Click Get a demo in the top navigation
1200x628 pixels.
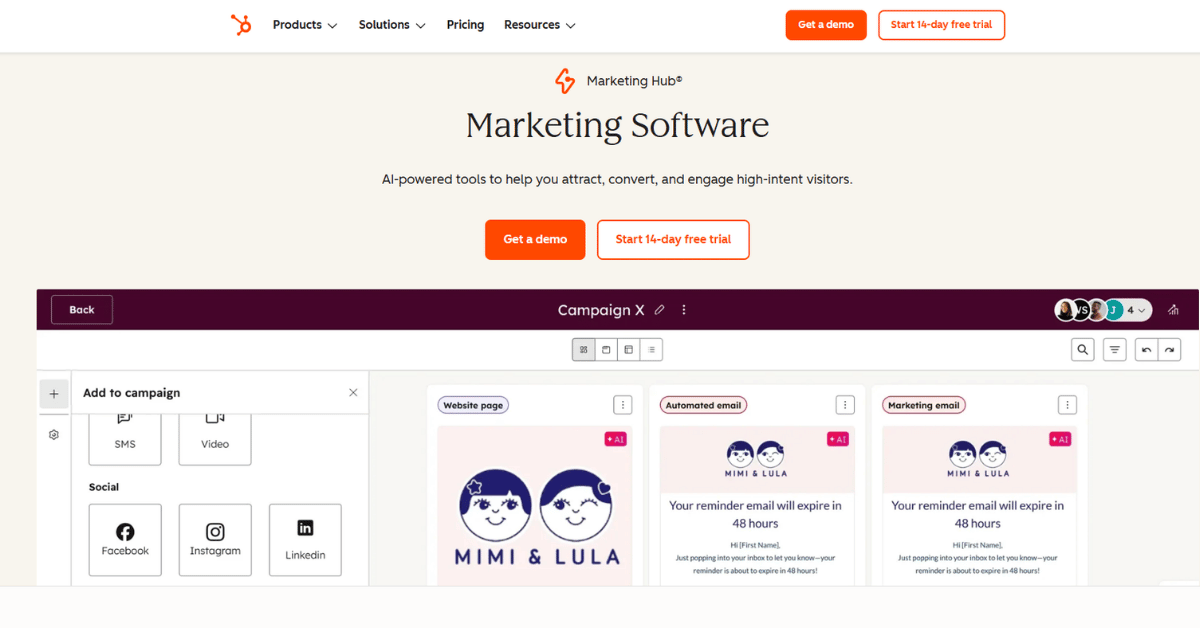tap(826, 25)
